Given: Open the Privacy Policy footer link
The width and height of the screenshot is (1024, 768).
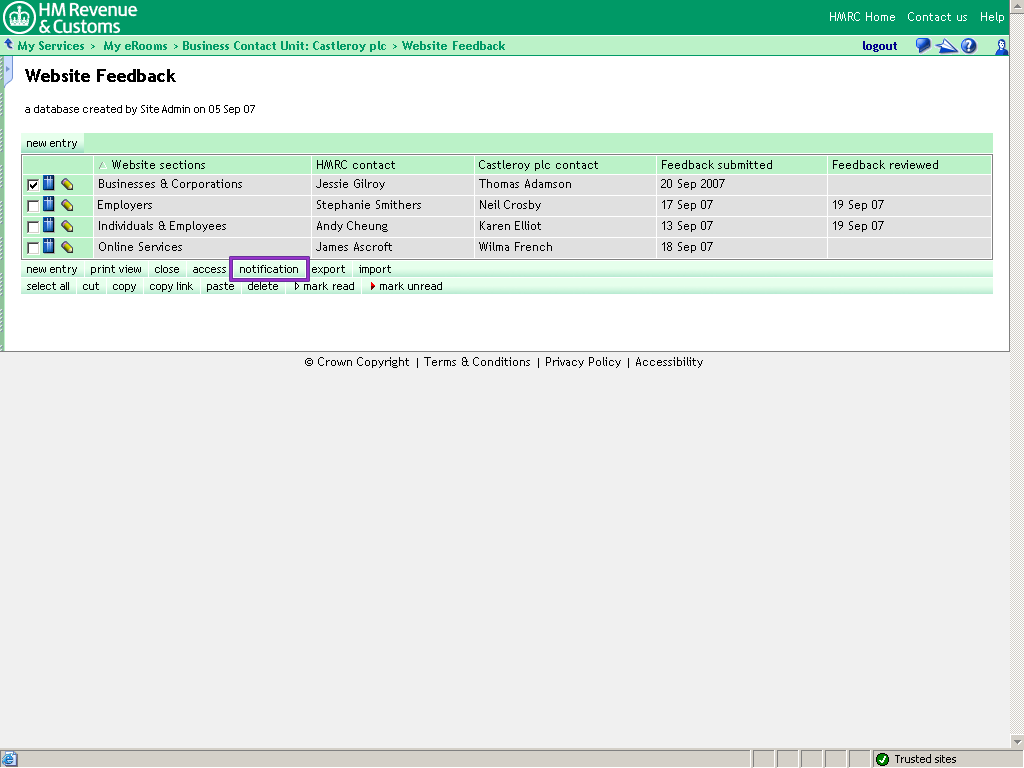Looking at the screenshot, I should click(x=582, y=362).
